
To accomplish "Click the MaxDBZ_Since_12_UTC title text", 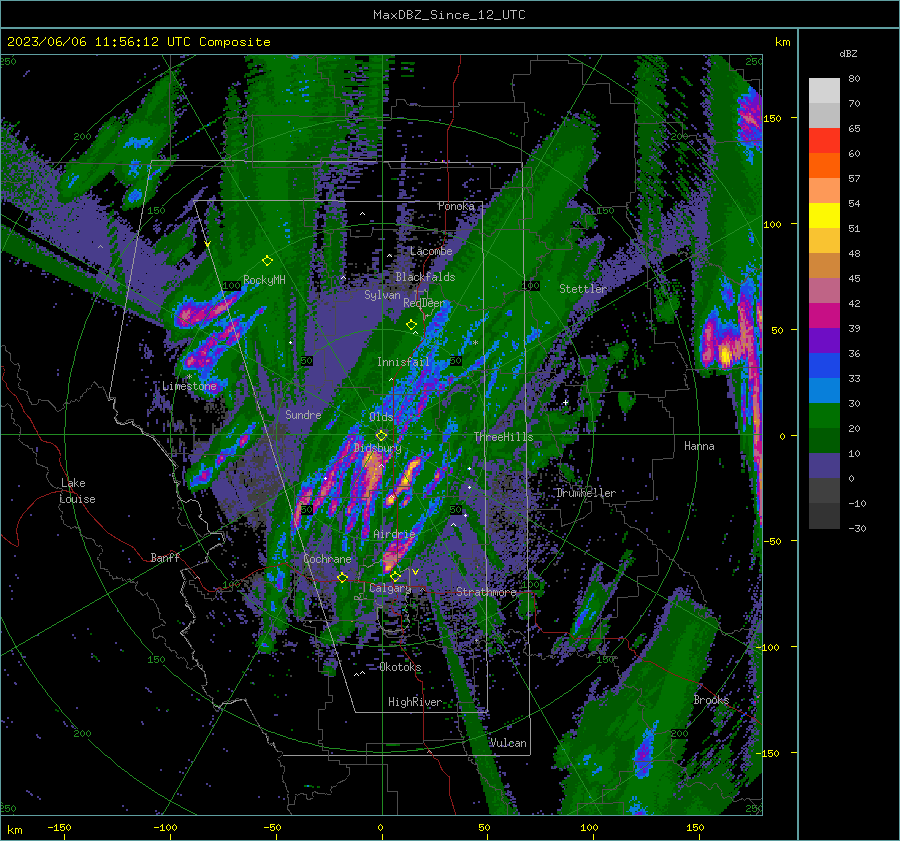I will tap(449, 15).
